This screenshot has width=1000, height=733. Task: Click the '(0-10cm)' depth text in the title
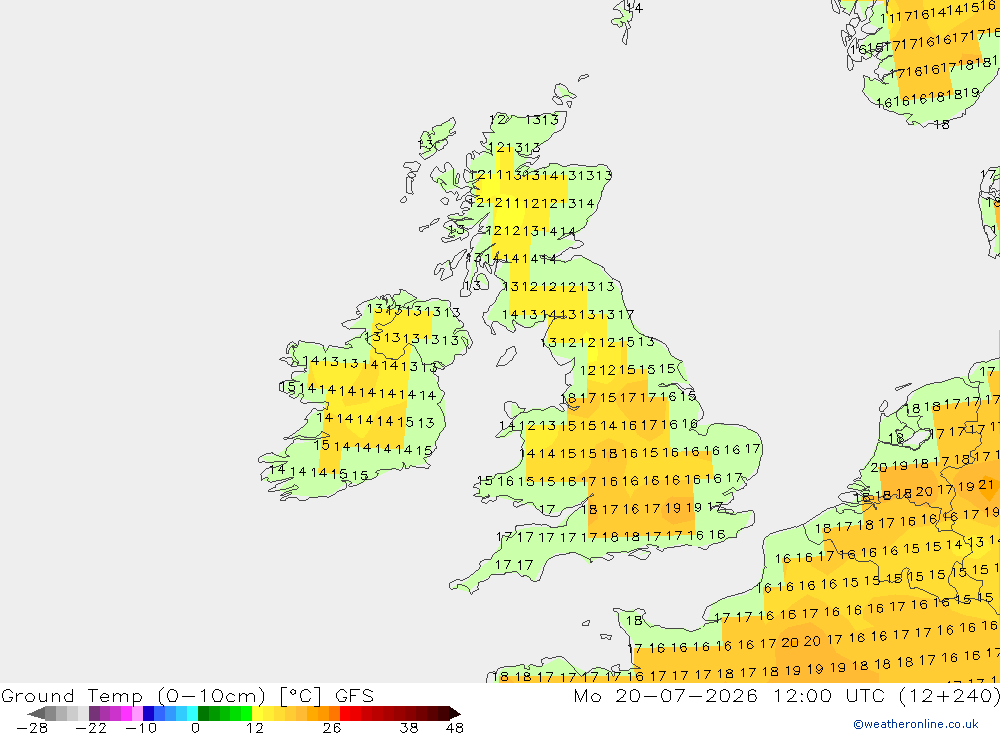point(211,695)
